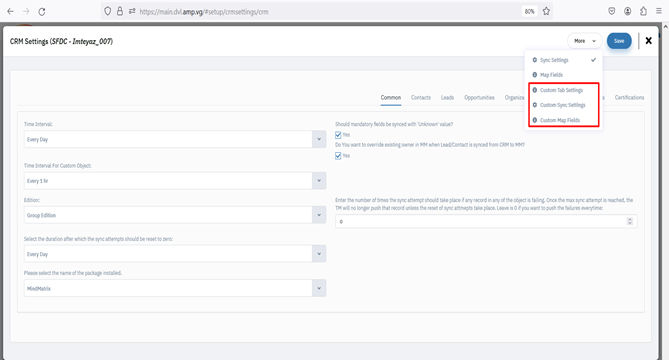Click the browser address bar URL
Viewport: 669px width, 360px height.
[204, 12]
